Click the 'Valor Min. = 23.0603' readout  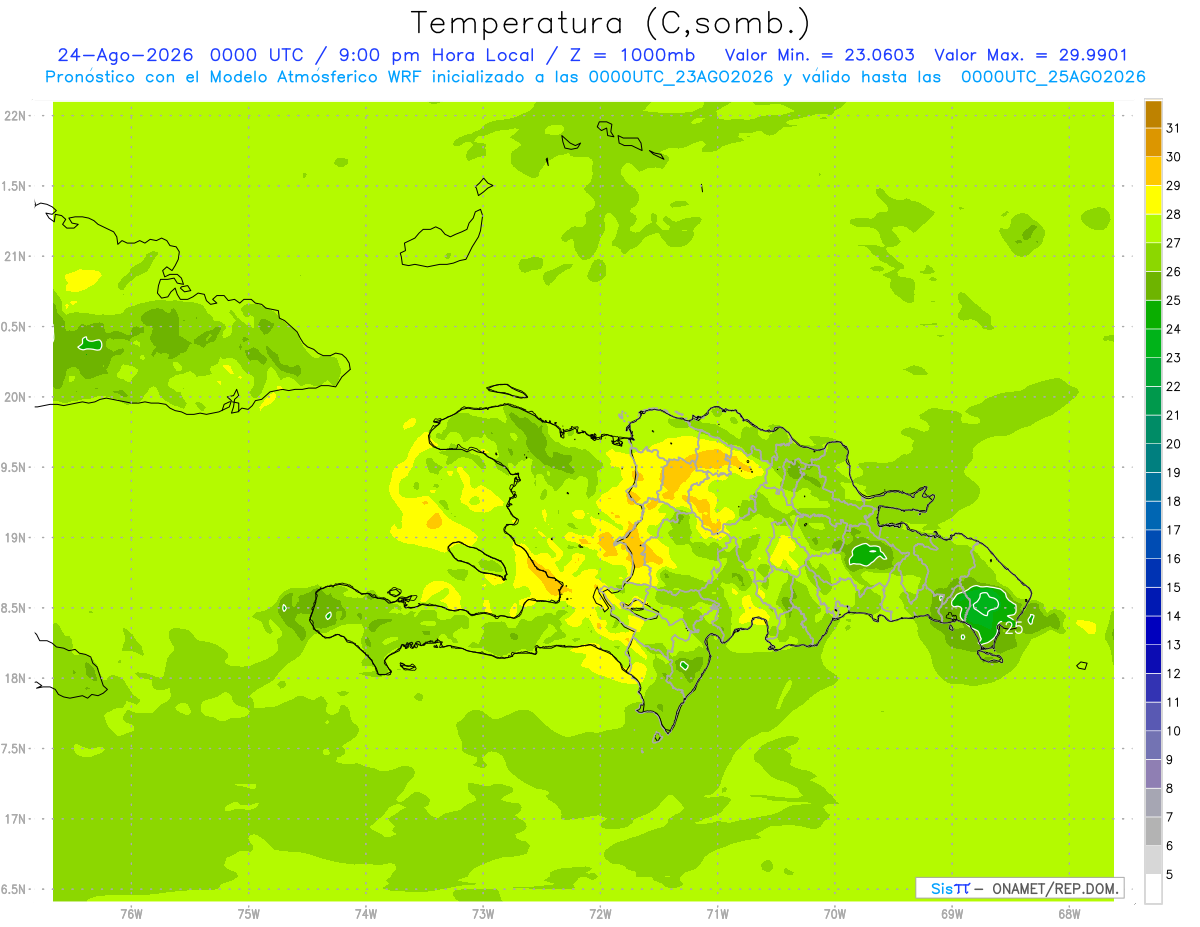(820, 55)
